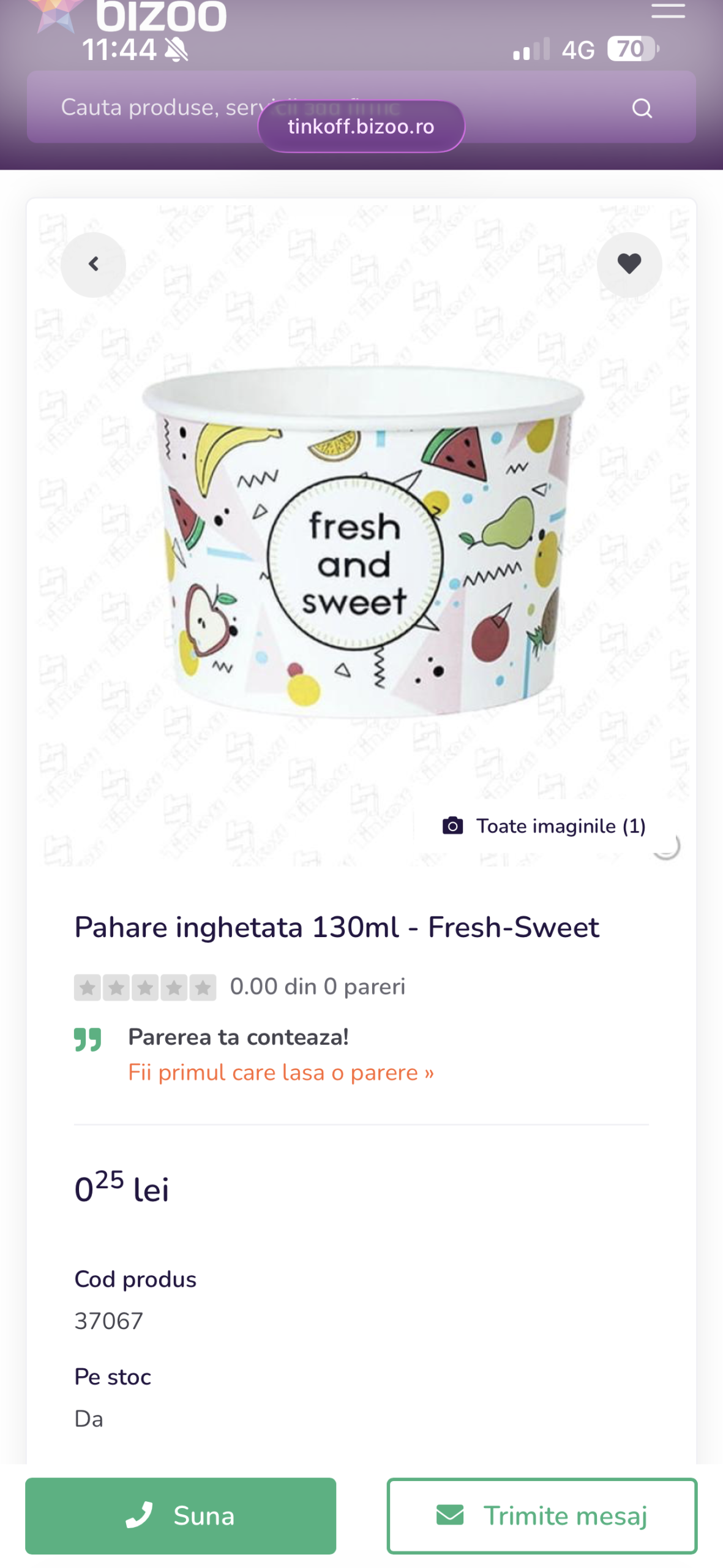Go back using the left chevron
This screenshot has height=1568, width=723.
(94, 265)
